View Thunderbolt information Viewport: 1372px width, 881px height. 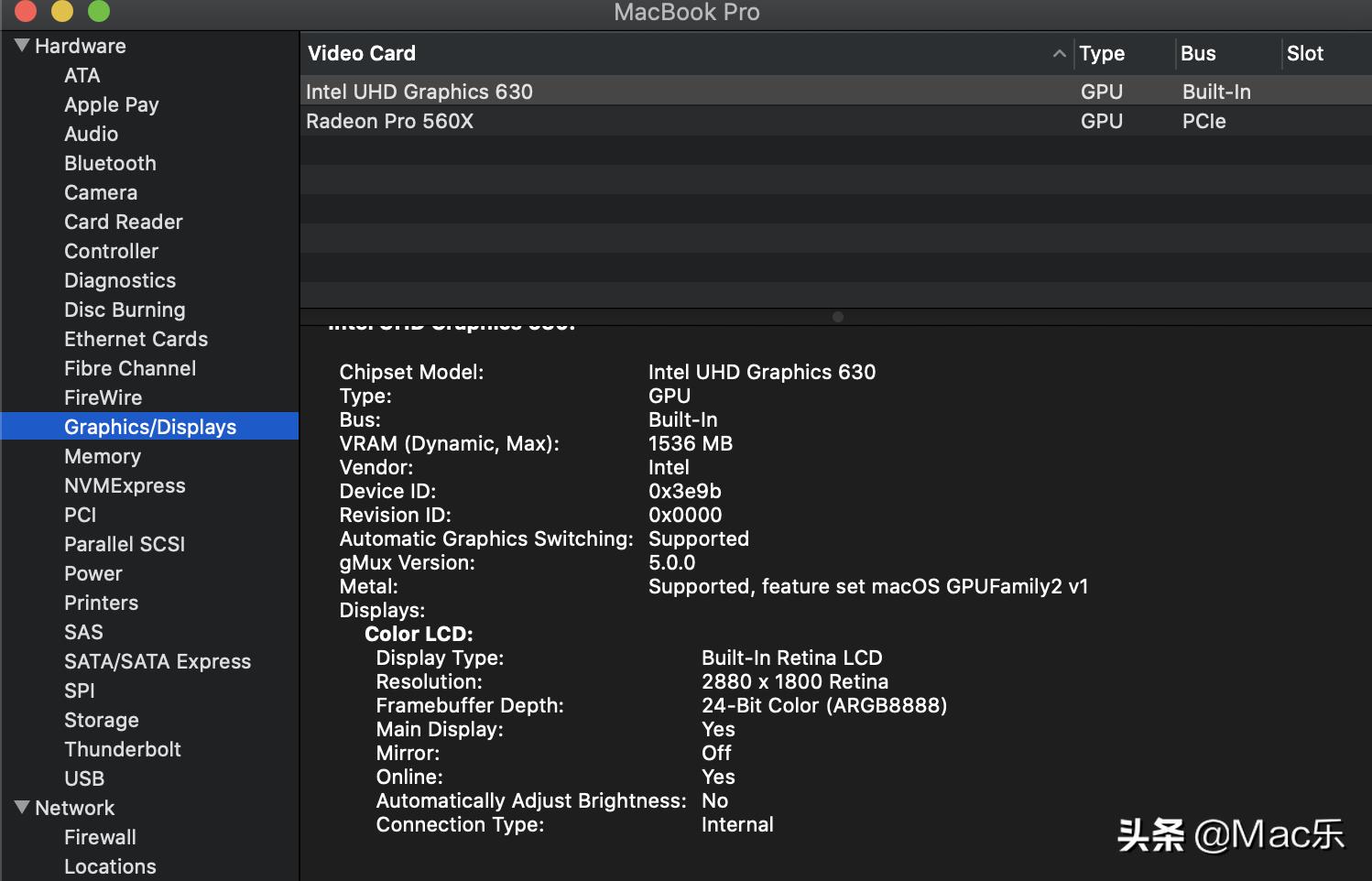pos(123,749)
